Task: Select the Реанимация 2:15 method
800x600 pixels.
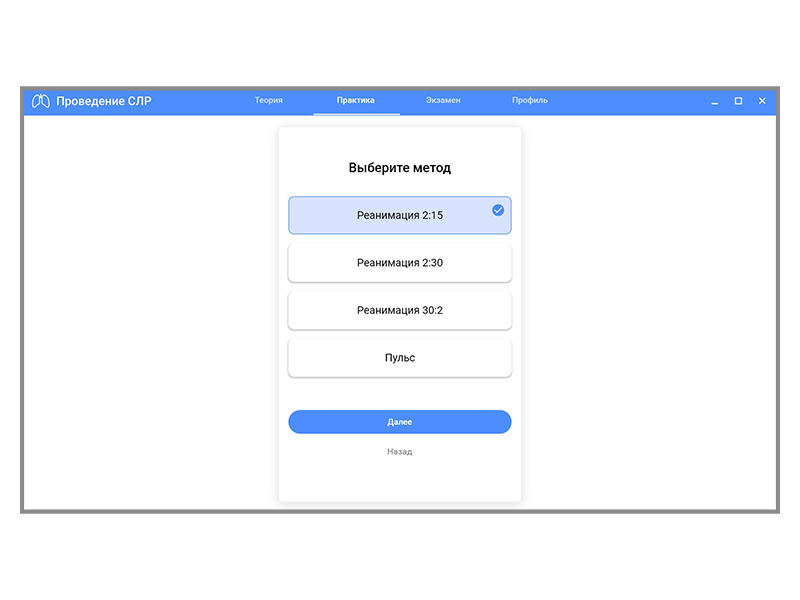Action: pyautogui.click(x=399, y=216)
